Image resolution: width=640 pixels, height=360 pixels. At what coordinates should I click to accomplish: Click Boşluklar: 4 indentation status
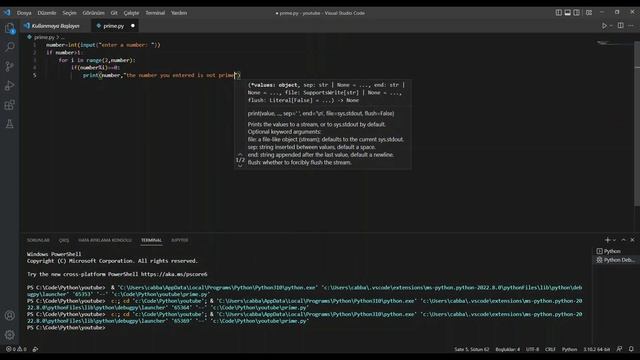point(507,349)
